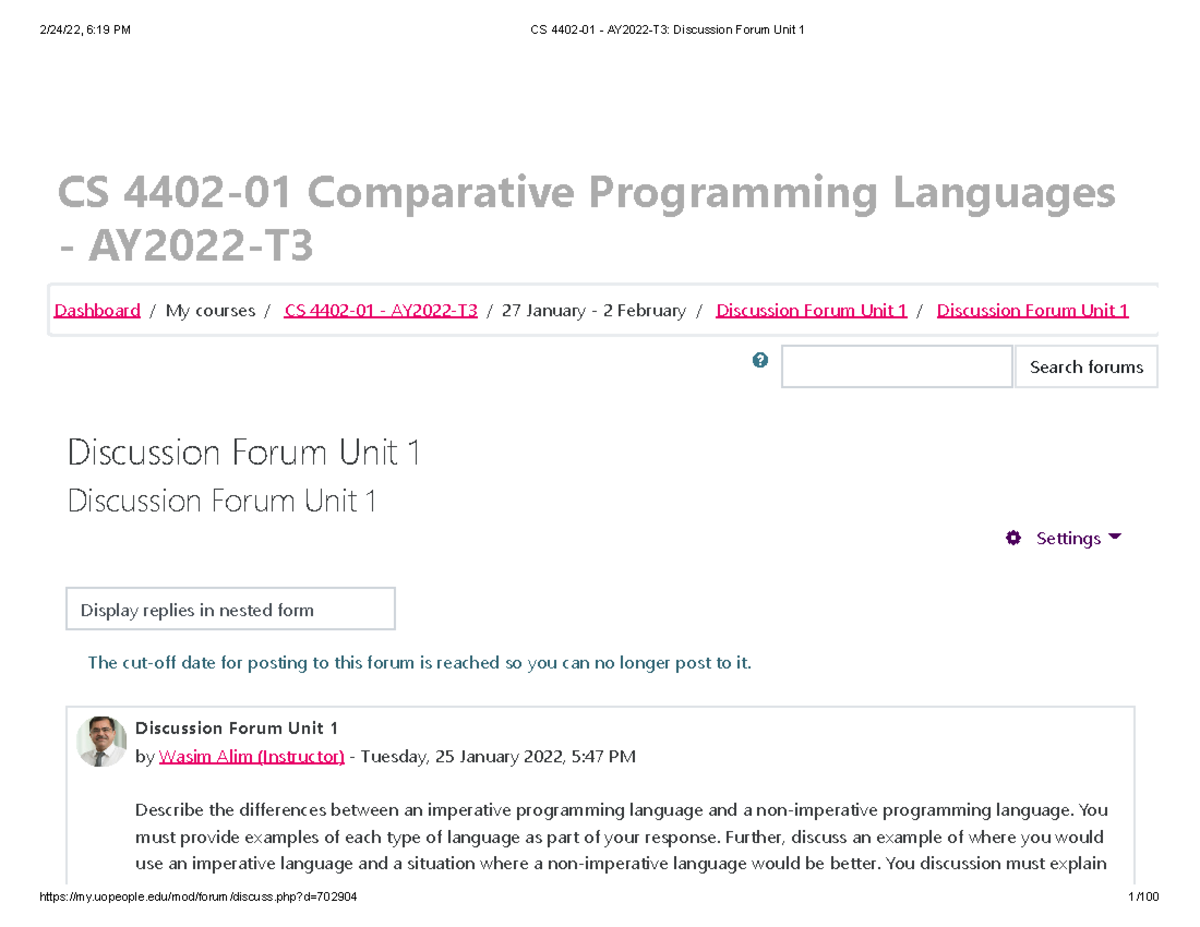Click the page number '1/100' indicator
Image resolution: width=1200 pixels, height=927 pixels.
pyautogui.click(x=1142, y=897)
